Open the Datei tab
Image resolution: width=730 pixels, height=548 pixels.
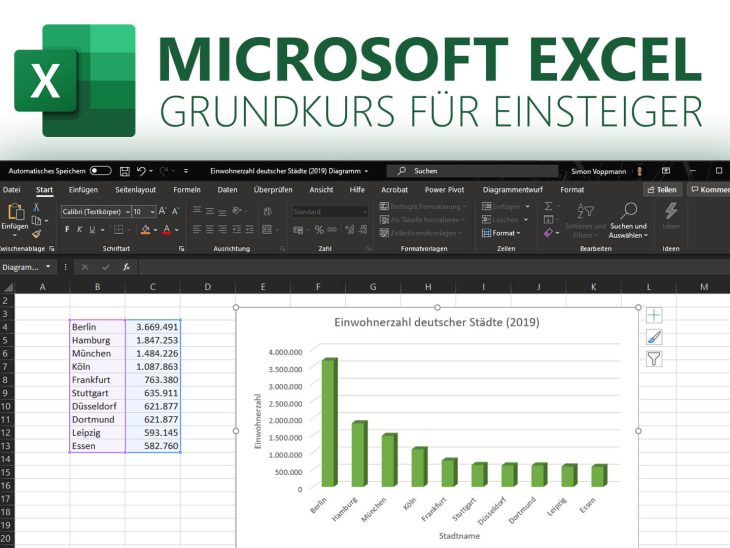(11, 189)
